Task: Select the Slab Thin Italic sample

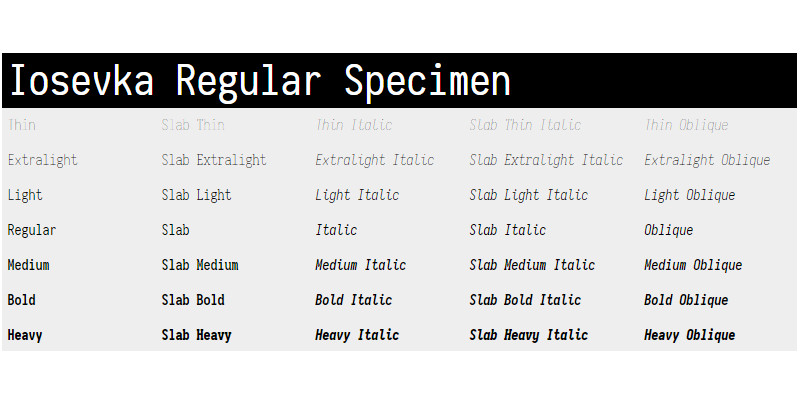Action: [525, 125]
